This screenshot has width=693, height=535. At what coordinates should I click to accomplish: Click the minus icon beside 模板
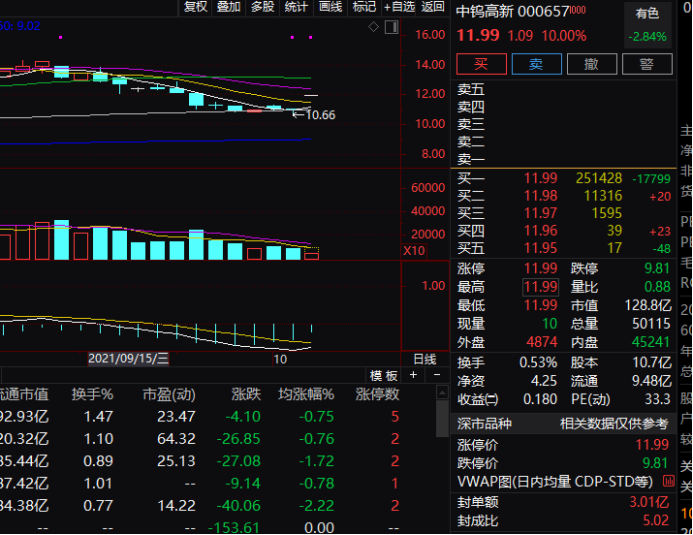click(x=439, y=375)
